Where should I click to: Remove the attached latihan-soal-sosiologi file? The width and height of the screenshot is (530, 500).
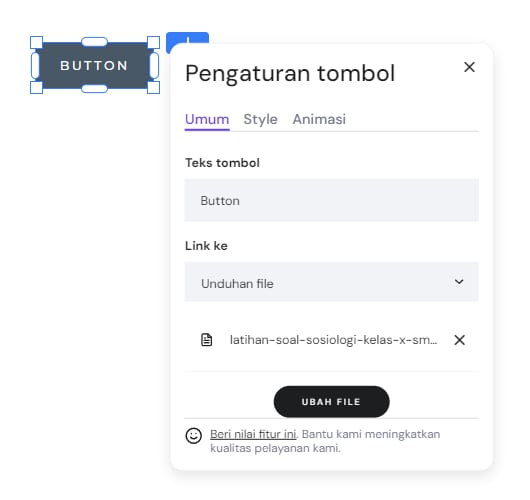[459, 340]
